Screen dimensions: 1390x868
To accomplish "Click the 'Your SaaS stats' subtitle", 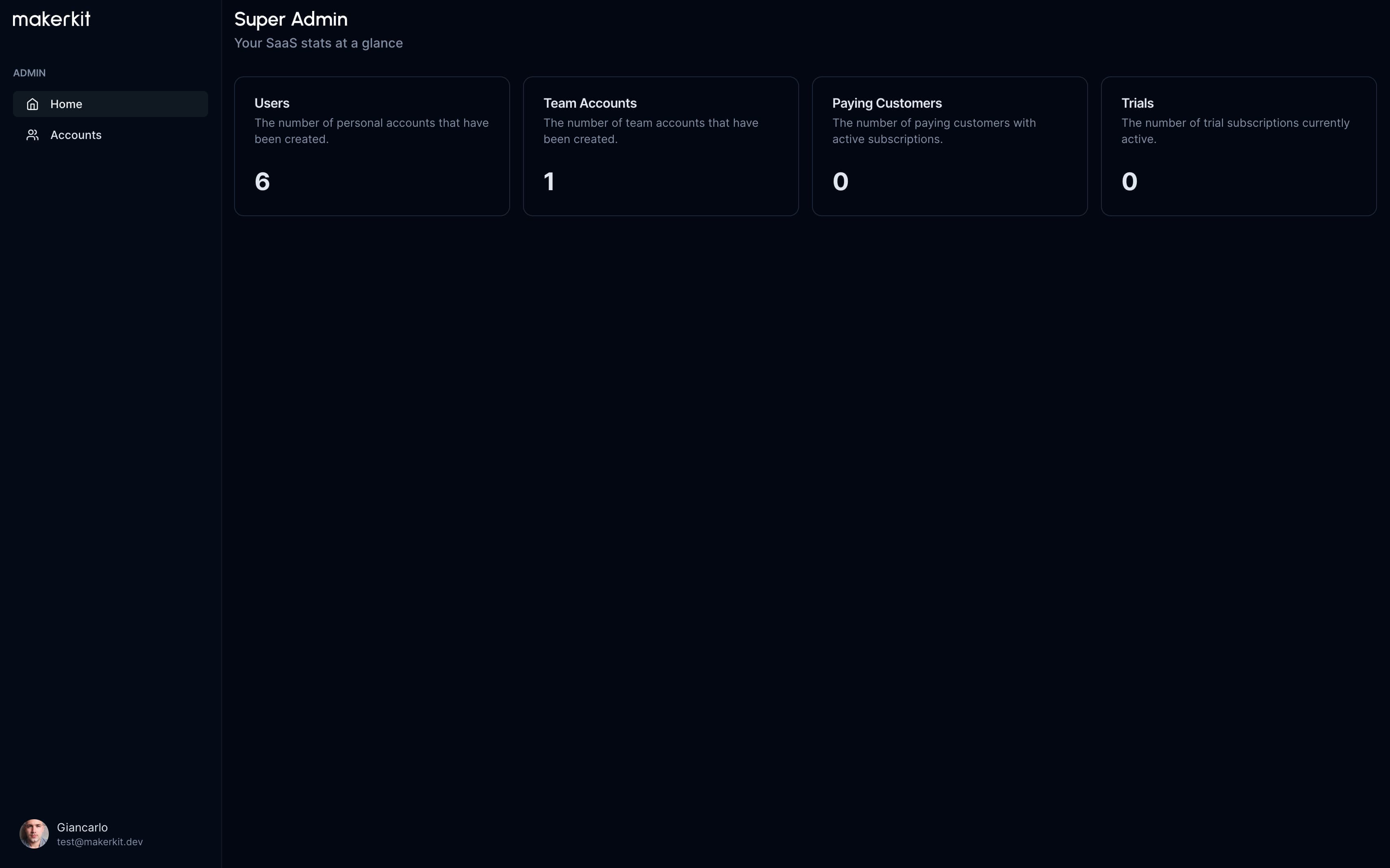I will (318, 43).
